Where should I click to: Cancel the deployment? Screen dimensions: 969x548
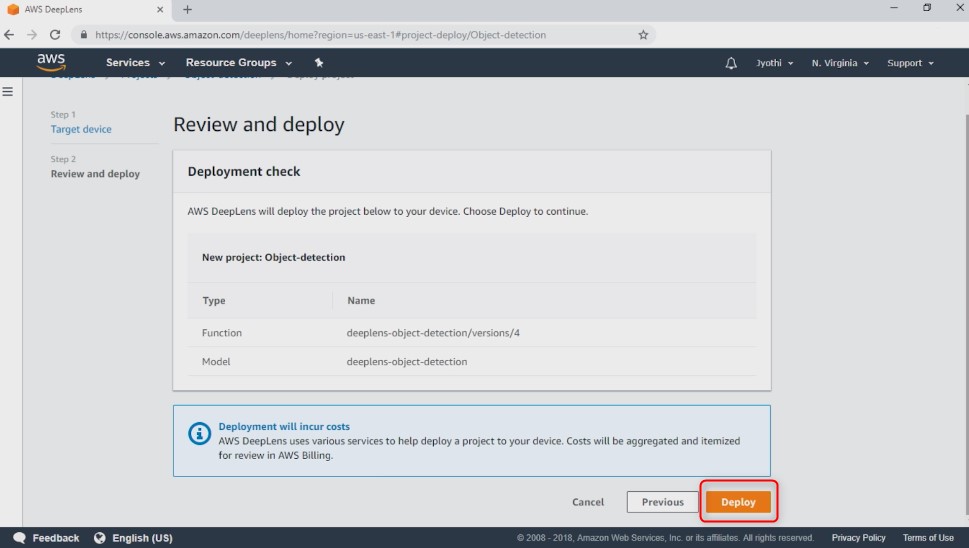(588, 502)
